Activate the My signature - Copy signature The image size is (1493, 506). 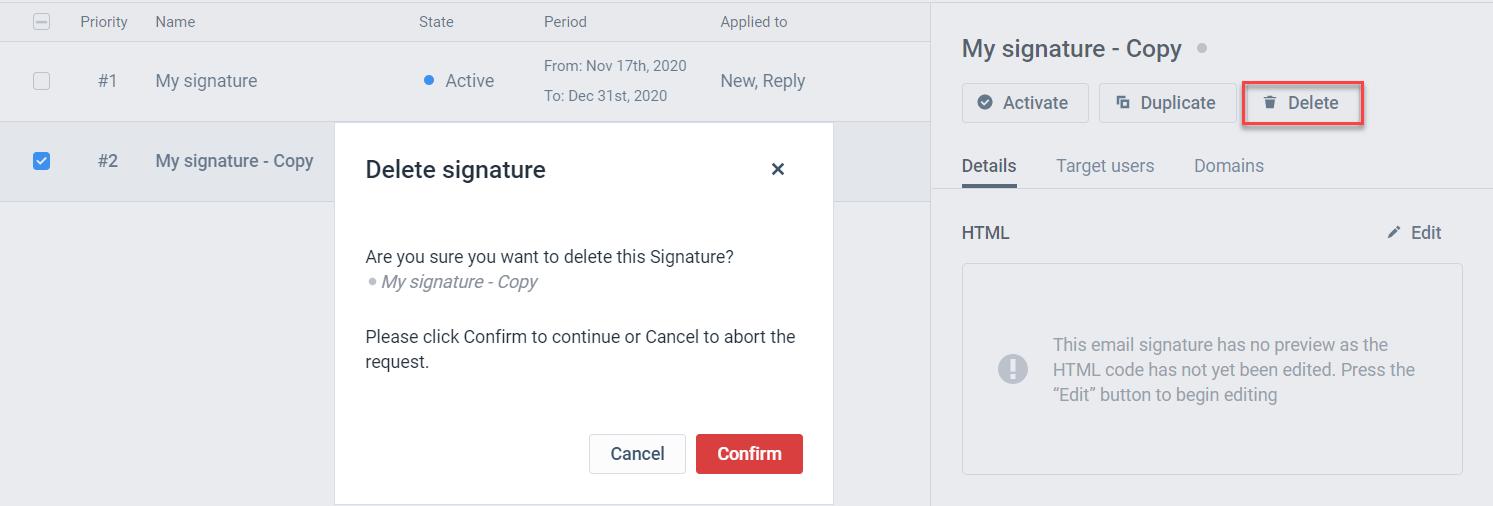1025,103
